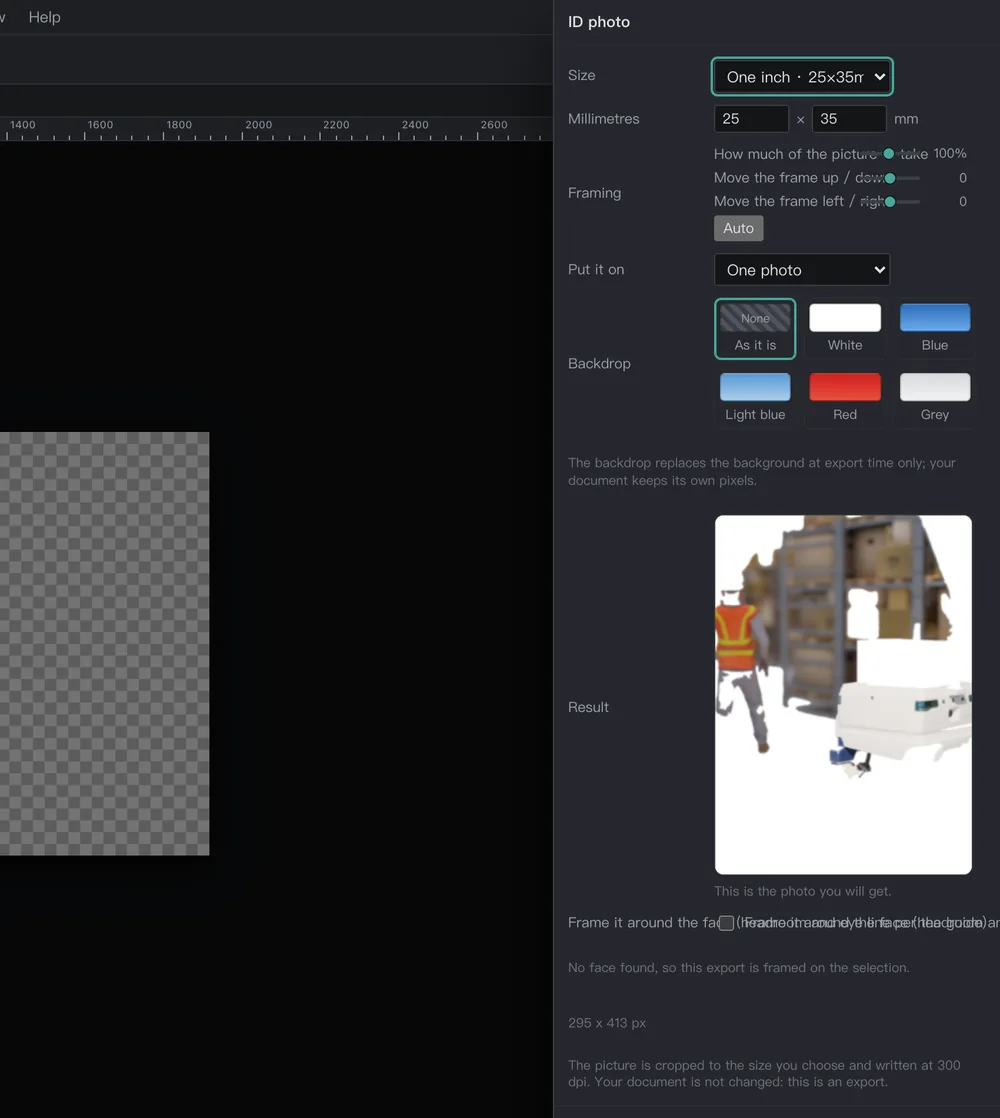Edit the millimetres width field showing 25
1000x1118 pixels.
[x=751, y=118]
